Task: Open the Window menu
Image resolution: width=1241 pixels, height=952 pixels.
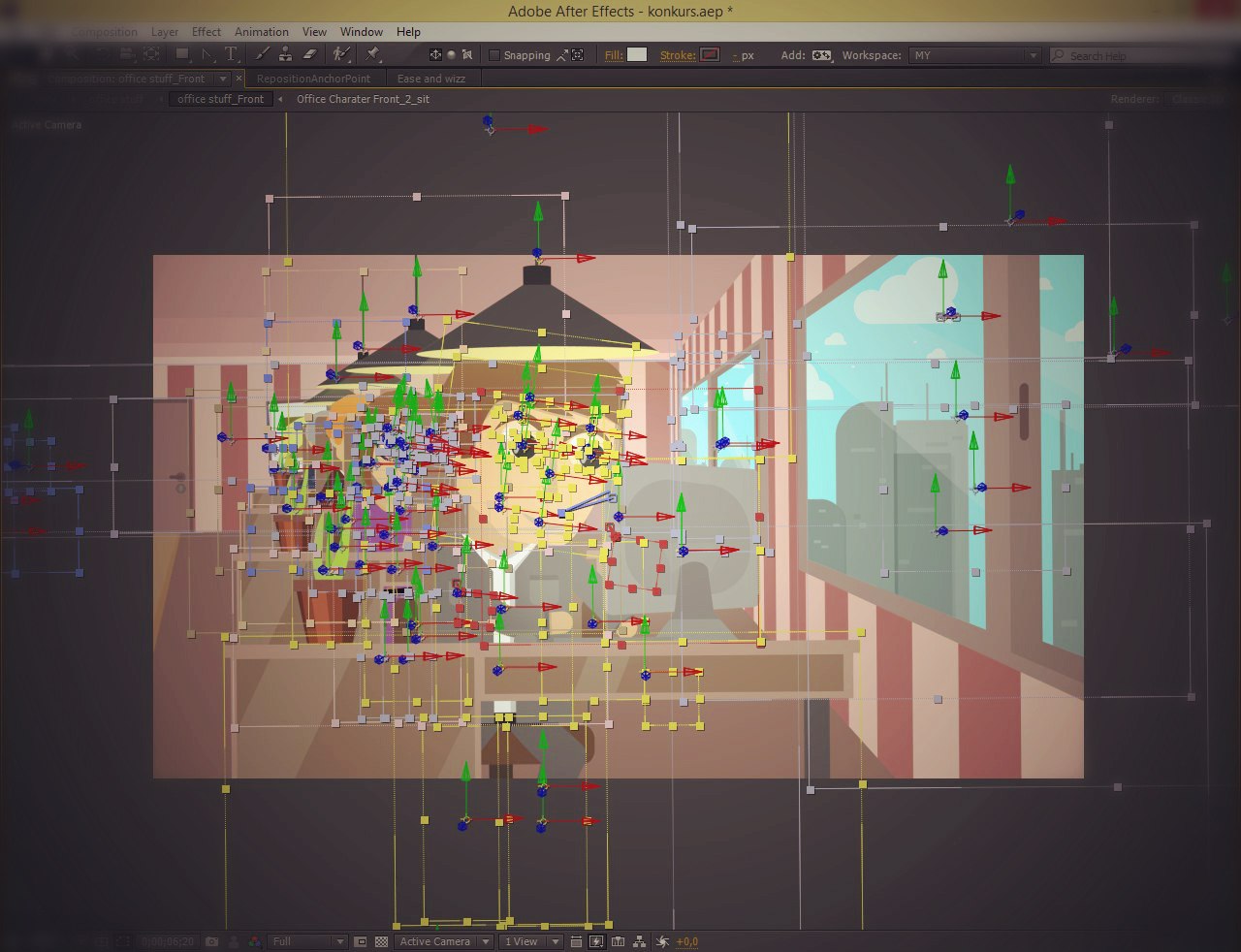Action: (x=362, y=32)
